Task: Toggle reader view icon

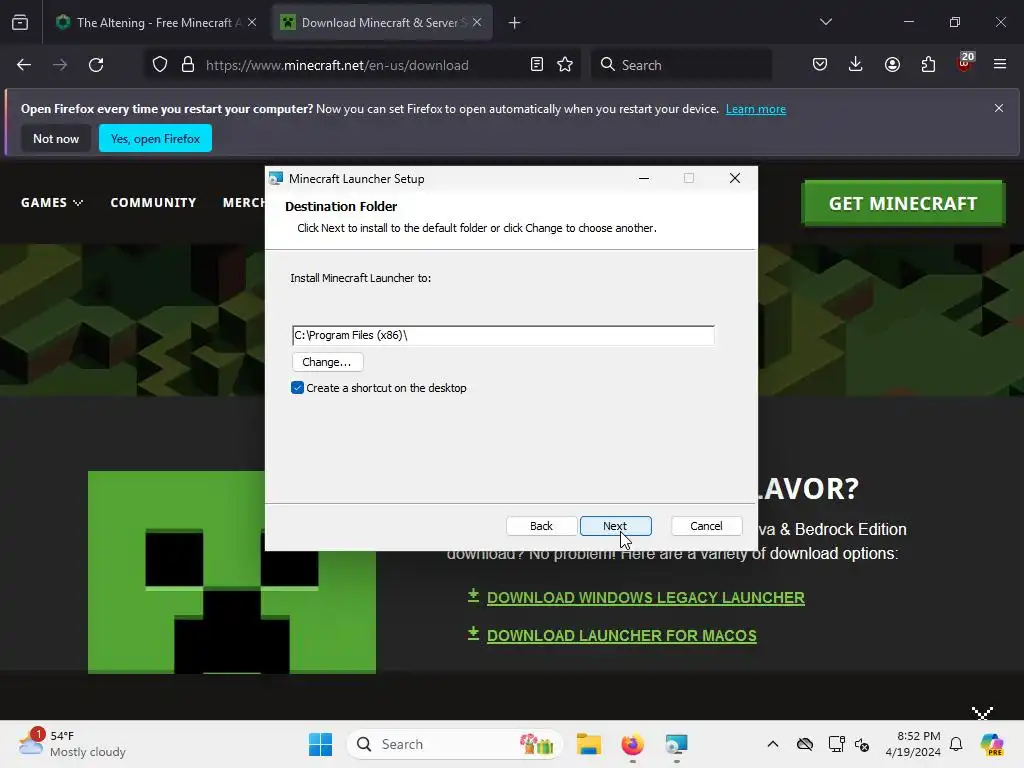Action: pyautogui.click(x=537, y=65)
